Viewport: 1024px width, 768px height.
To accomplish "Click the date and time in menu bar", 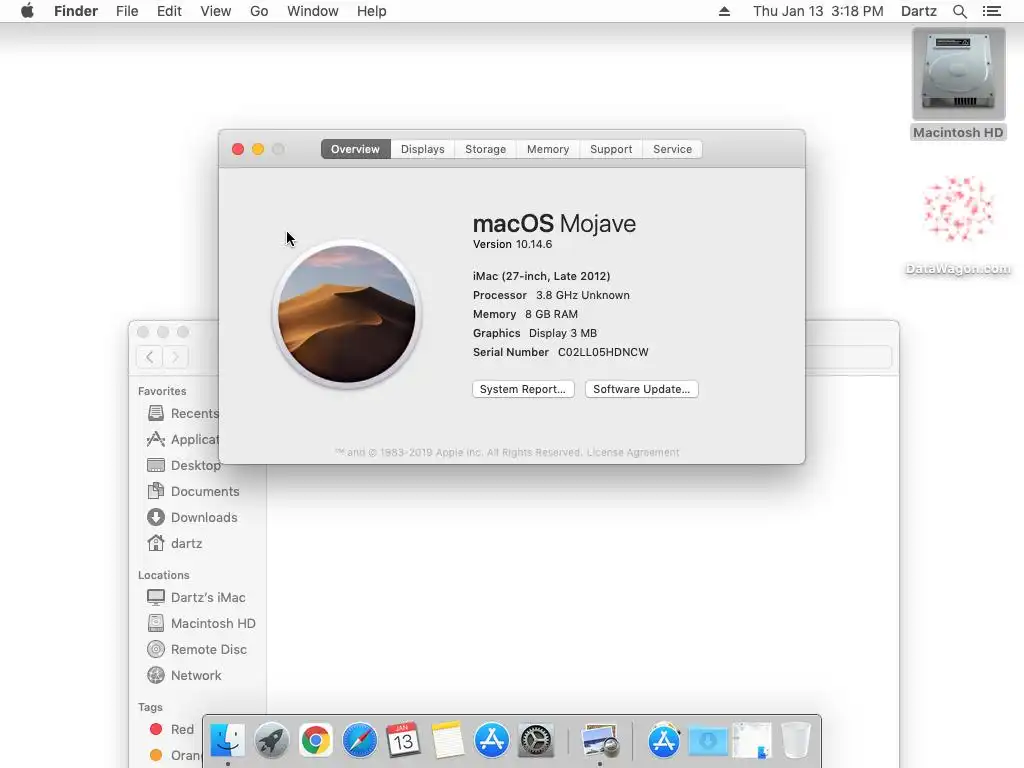I will tap(818, 11).
